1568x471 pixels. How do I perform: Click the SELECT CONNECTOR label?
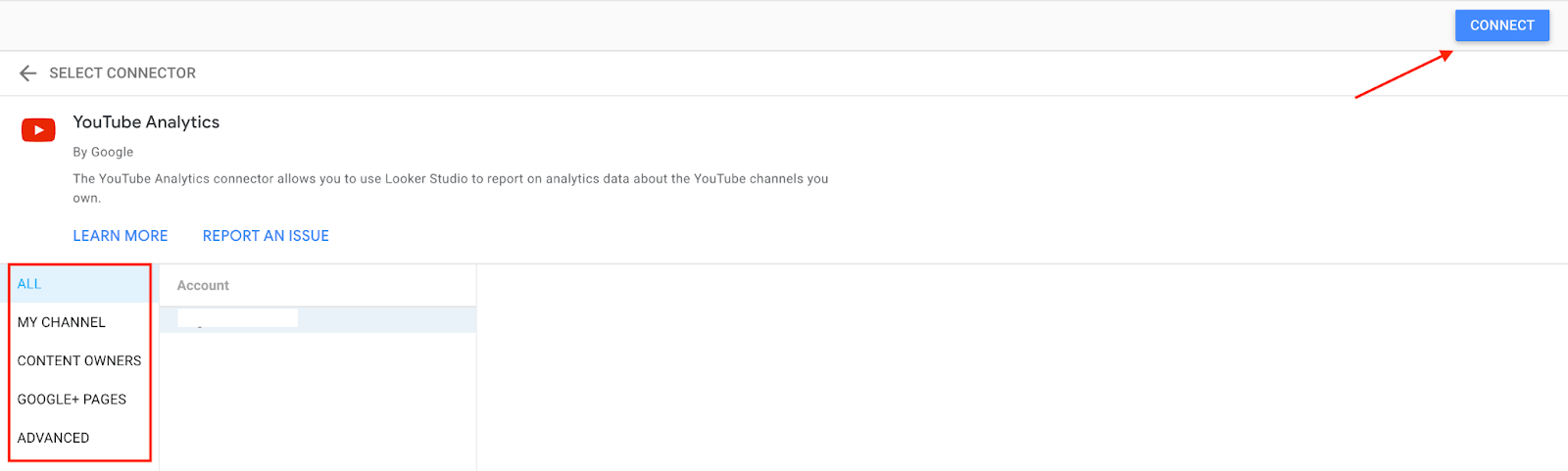click(x=122, y=73)
